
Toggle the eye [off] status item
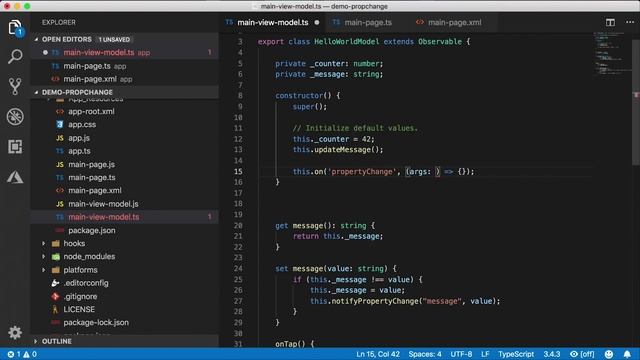(582, 354)
